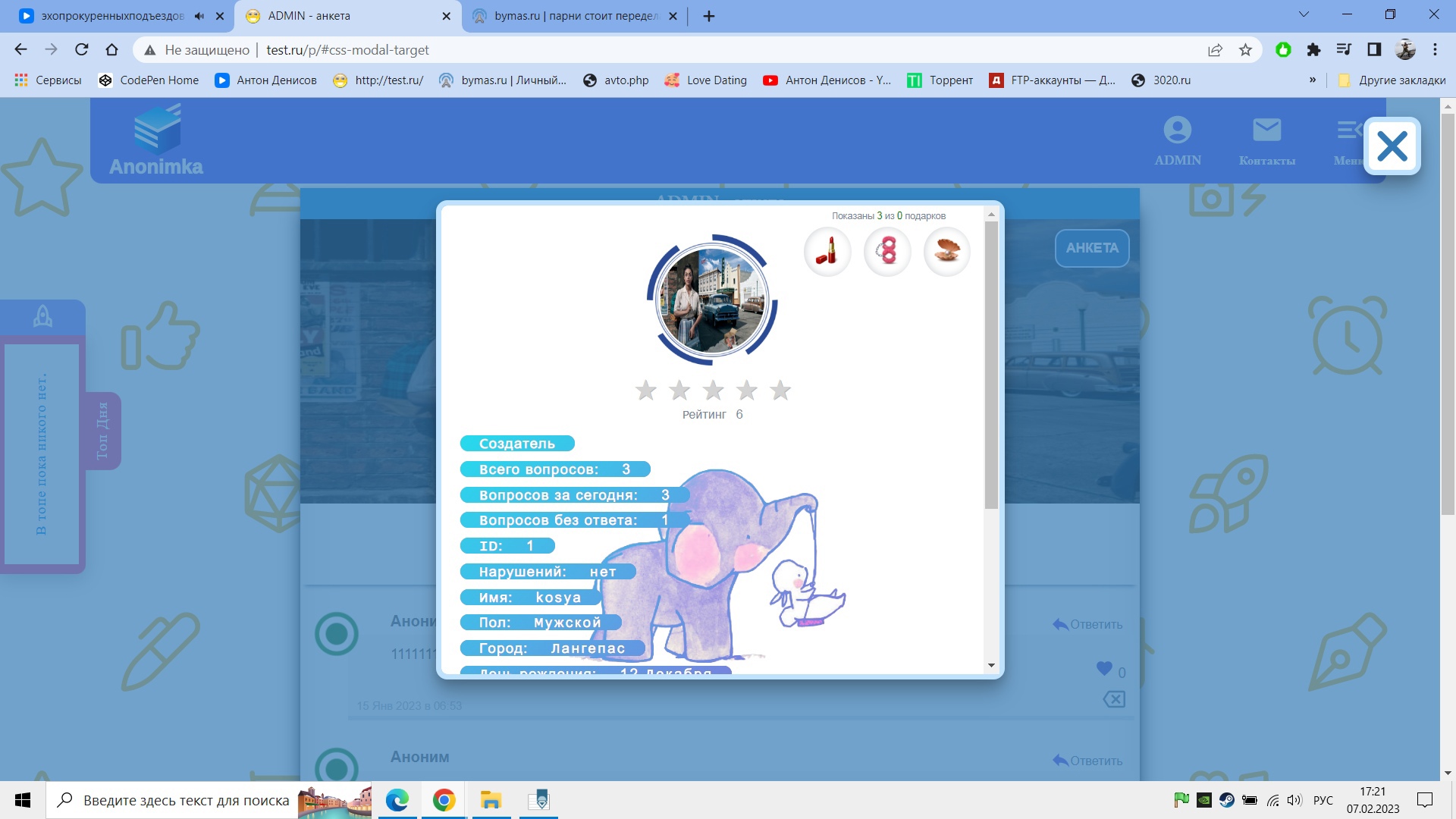Open the Топ Дня side tab
The width and height of the screenshot is (1456, 819).
pyautogui.click(x=102, y=431)
